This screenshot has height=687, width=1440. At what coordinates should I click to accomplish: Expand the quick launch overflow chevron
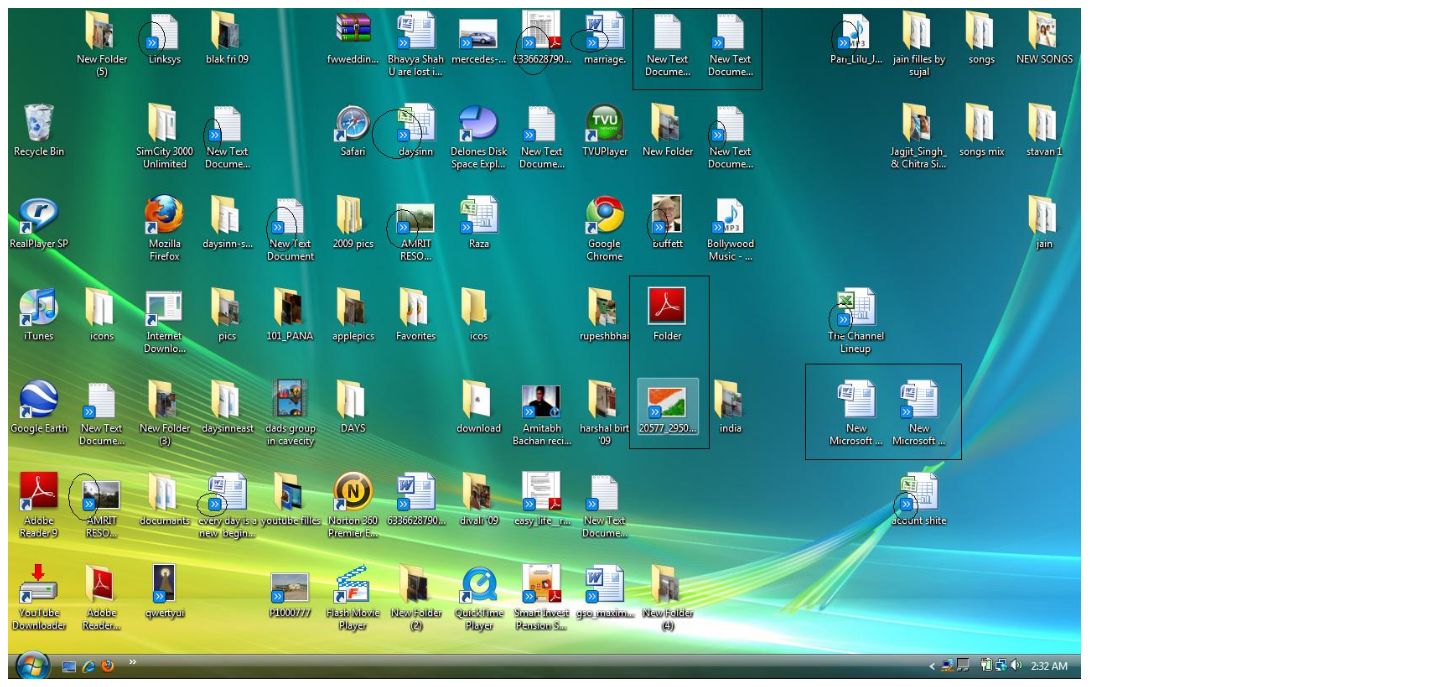coord(132,662)
